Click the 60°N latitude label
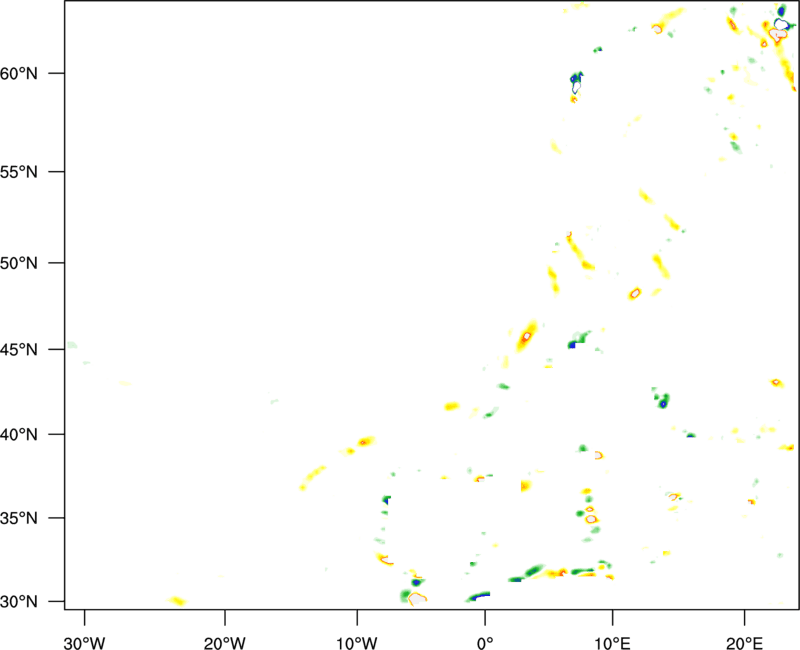Viewport: 800px width, 650px height. point(19,73)
